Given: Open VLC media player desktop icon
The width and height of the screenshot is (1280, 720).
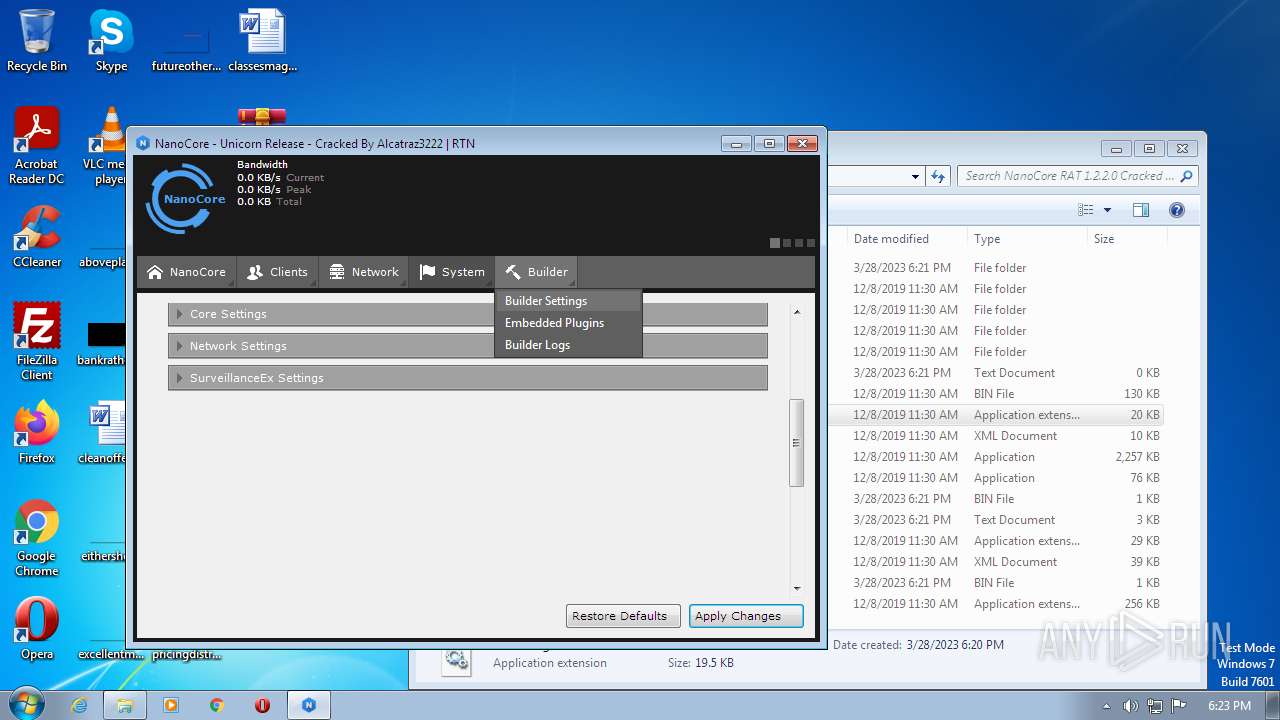Looking at the screenshot, I should click(108, 146).
